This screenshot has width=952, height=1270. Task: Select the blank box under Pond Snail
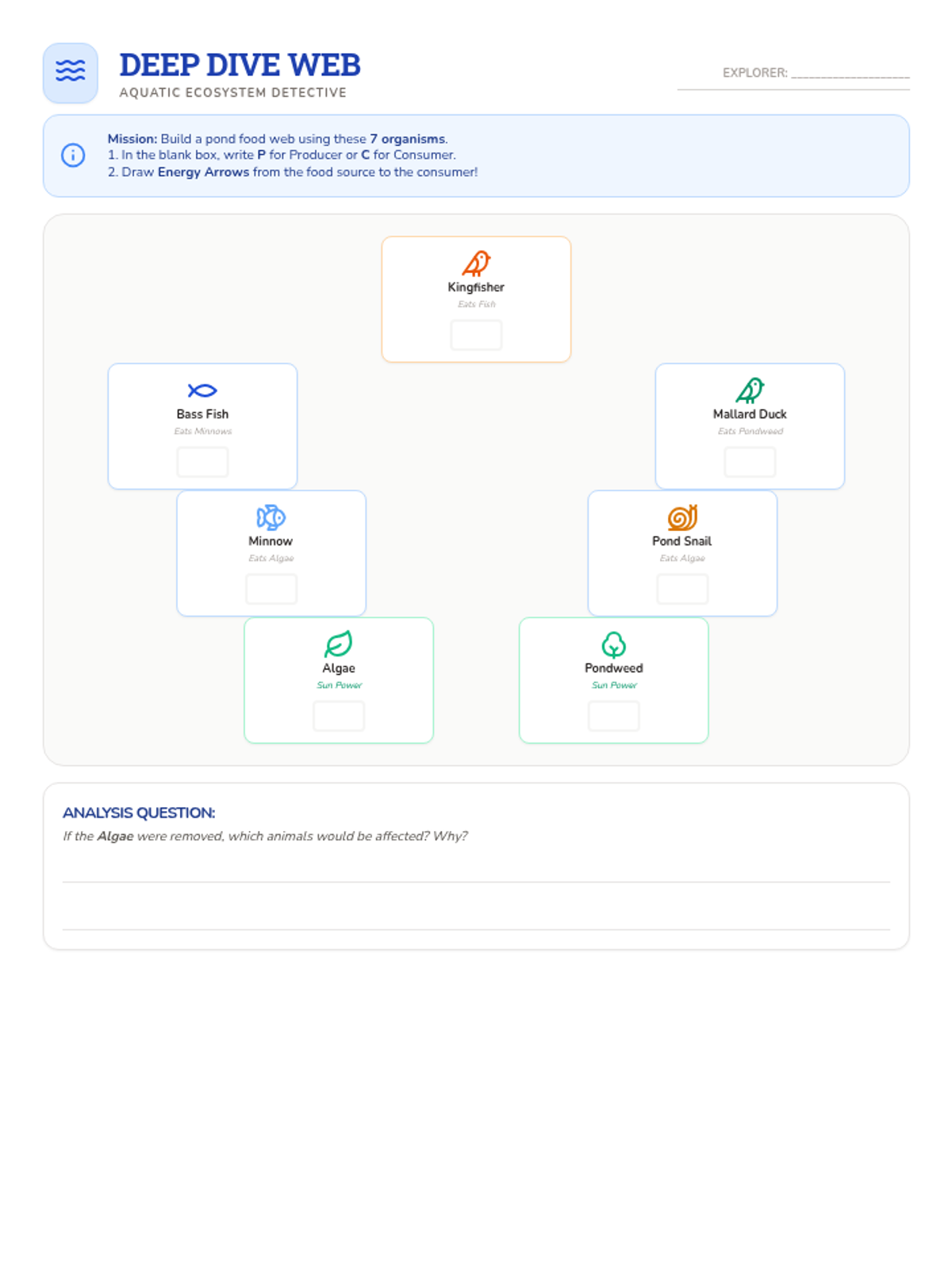pyautogui.click(x=682, y=589)
